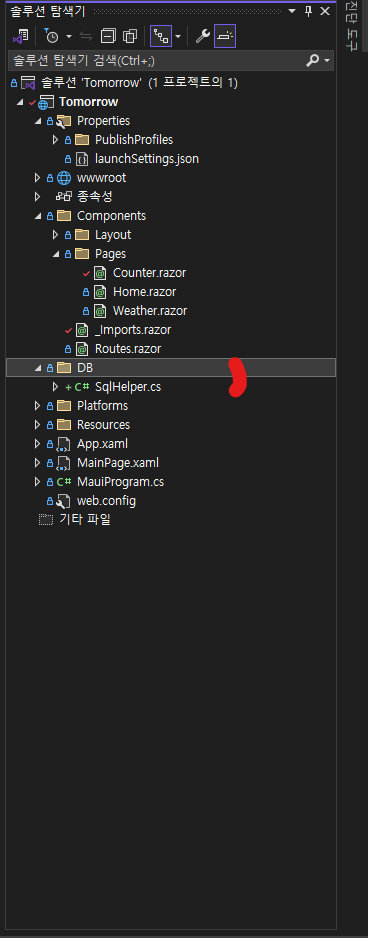Image resolution: width=368 pixels, height=938 pixels.
Task: Close the 솔루션 탐색기 panel
Action: click(x=325, y=11)
